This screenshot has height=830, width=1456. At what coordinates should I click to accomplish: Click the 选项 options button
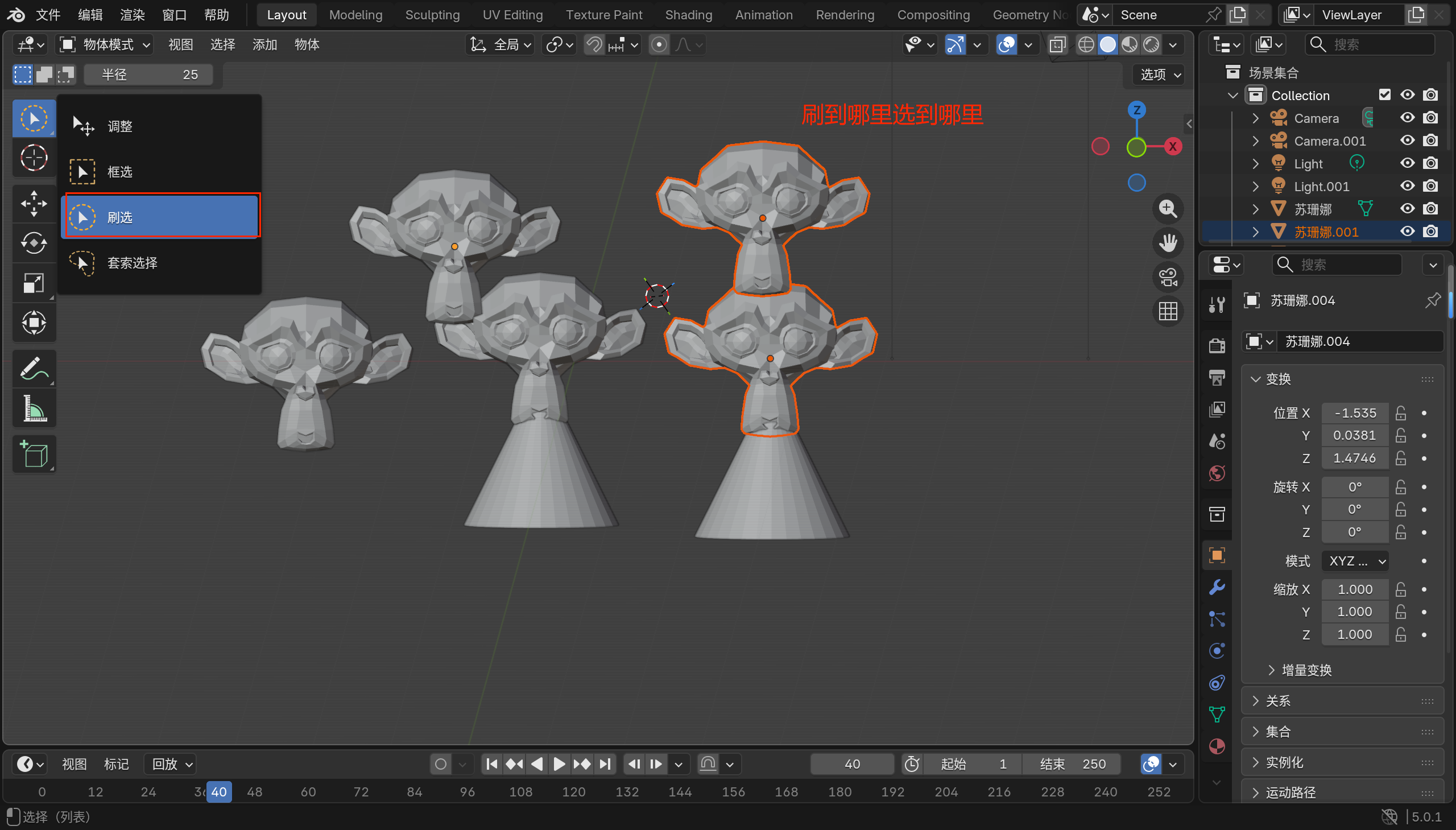tap(1160, 75)
